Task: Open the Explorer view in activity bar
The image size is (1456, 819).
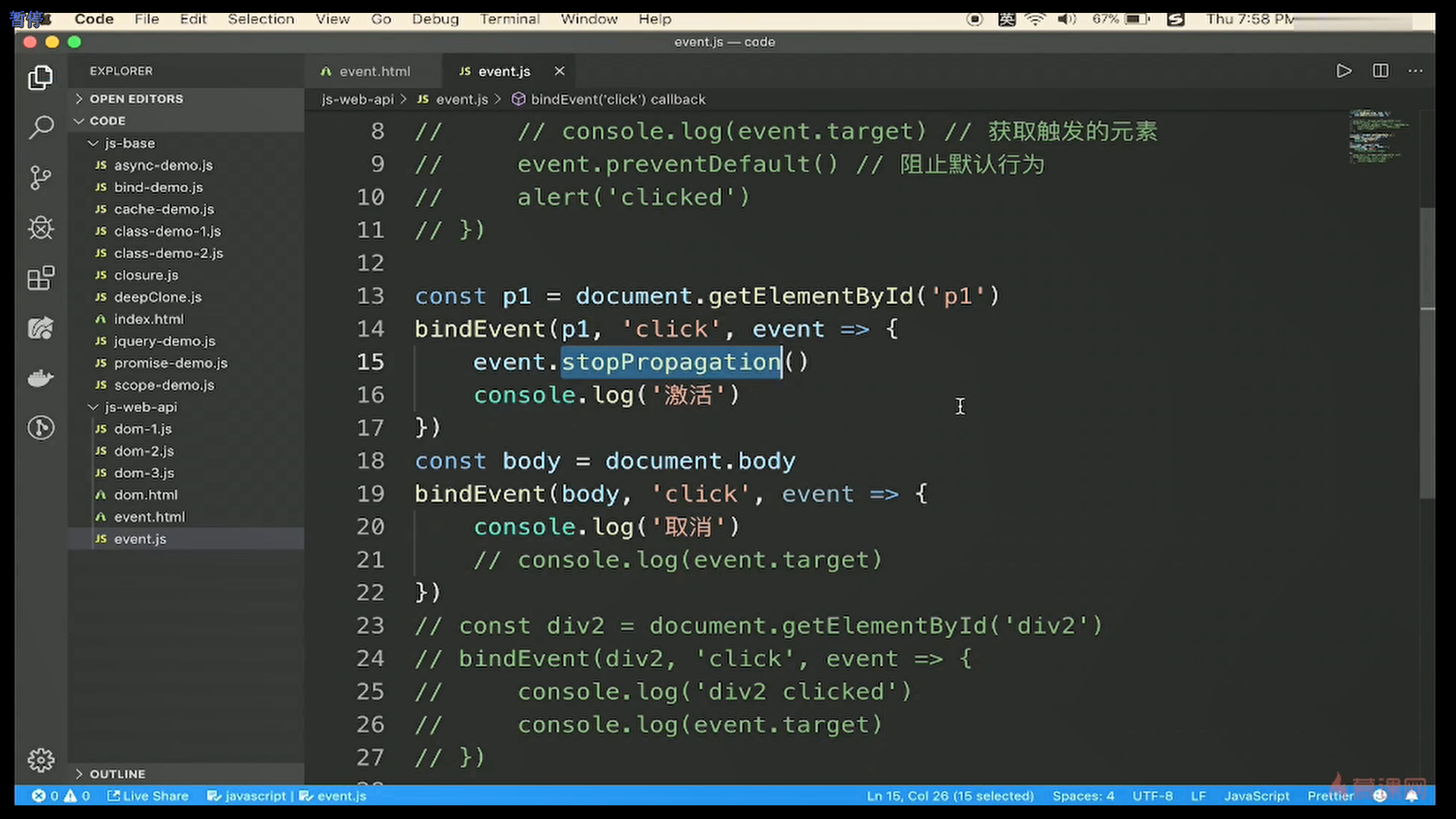Action: [x=41, y=77]
